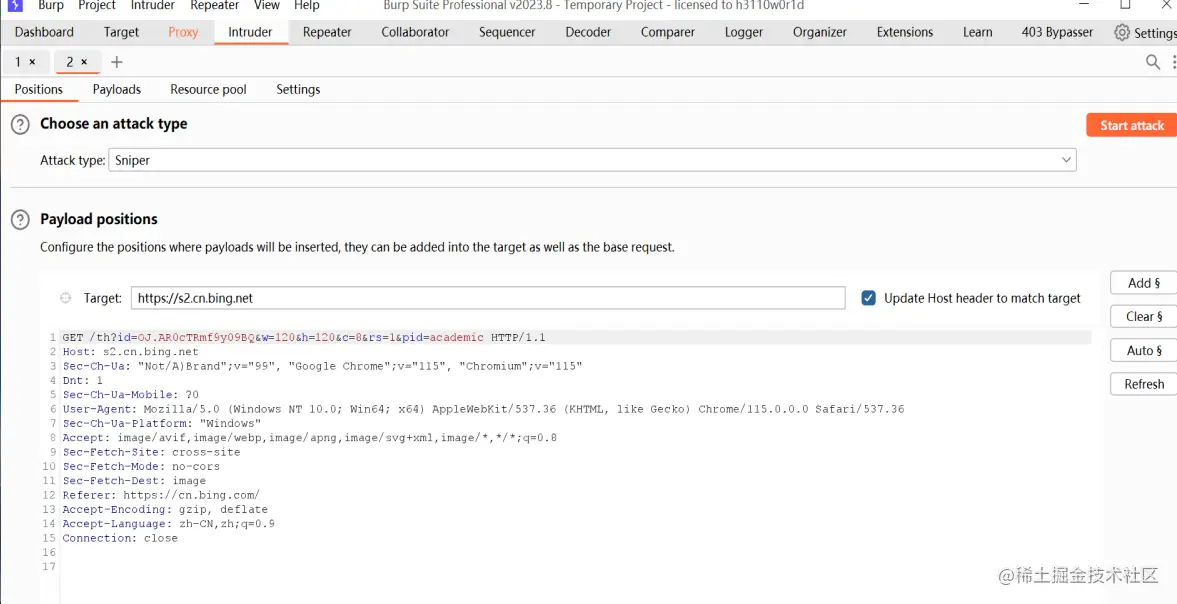Image resolution: width=1177 pixels, height=604 pixels.
Task: Click the Sec-Fetch-Mode: no-cors line
Action: [x=141, y=466]
